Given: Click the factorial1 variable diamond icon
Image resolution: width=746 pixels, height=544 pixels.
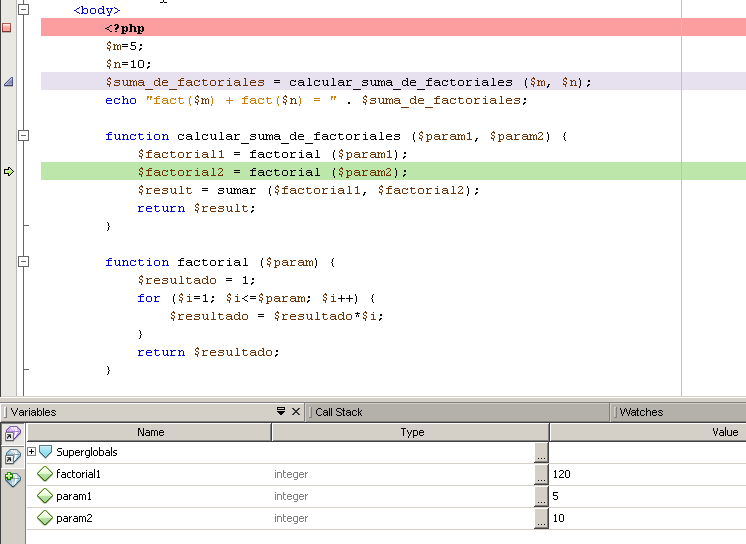Looking at the screenshot, I should [45, 474].
